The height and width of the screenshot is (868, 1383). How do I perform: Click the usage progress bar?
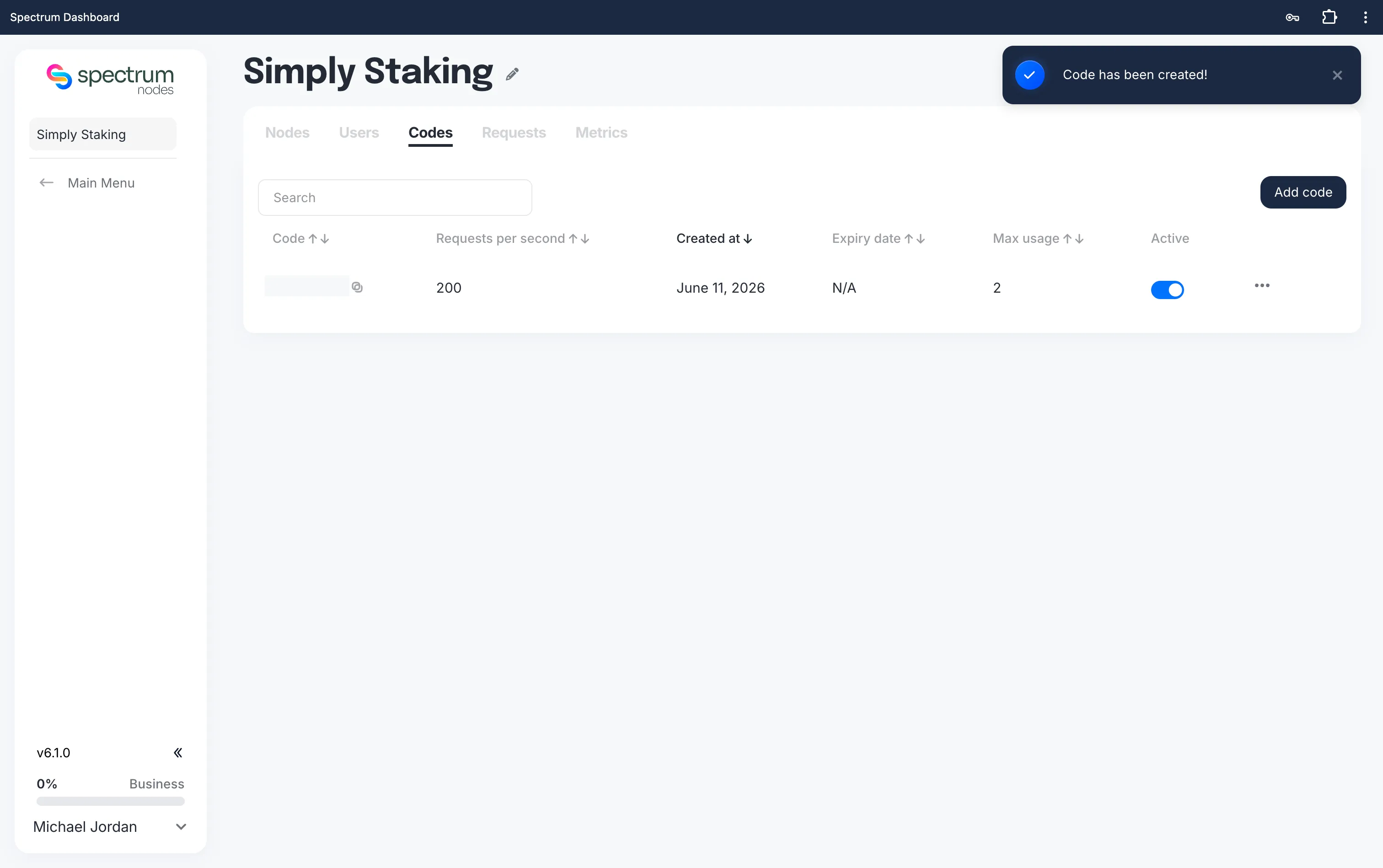tap(110, 801)
